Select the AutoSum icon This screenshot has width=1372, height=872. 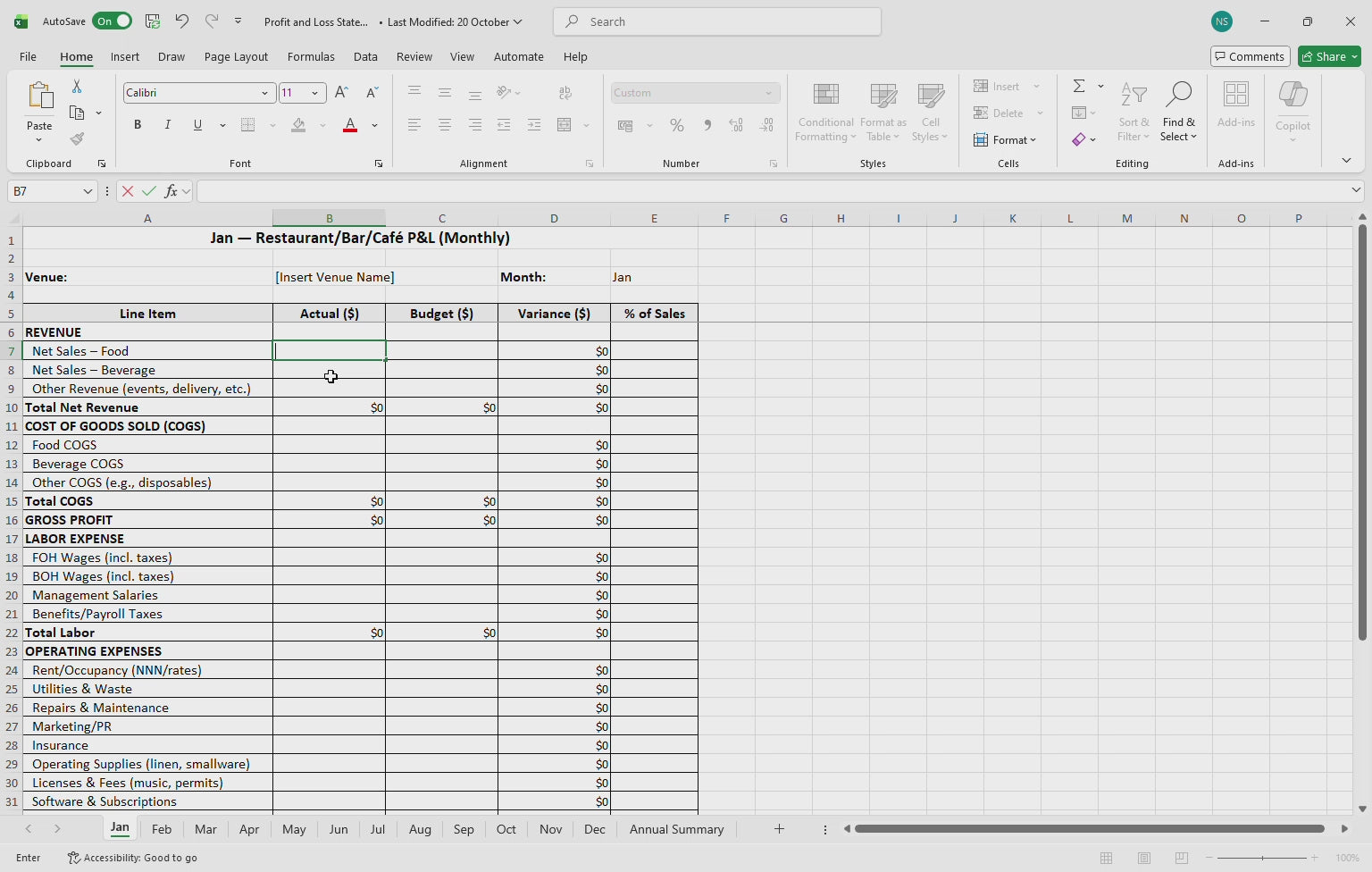(x=1080, y=86)
